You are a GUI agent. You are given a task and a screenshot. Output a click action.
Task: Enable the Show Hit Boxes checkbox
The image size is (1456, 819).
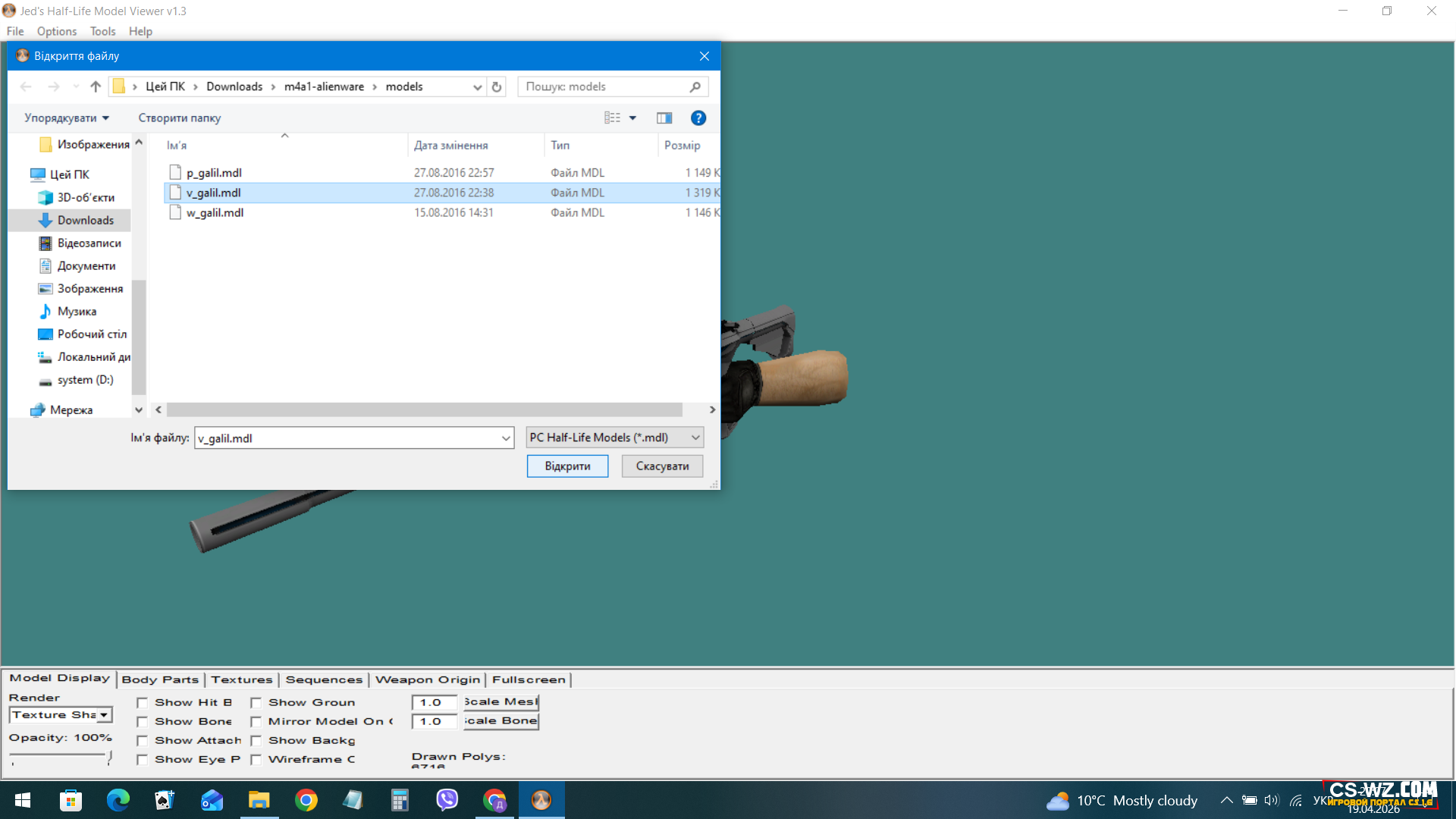(143, 703)
